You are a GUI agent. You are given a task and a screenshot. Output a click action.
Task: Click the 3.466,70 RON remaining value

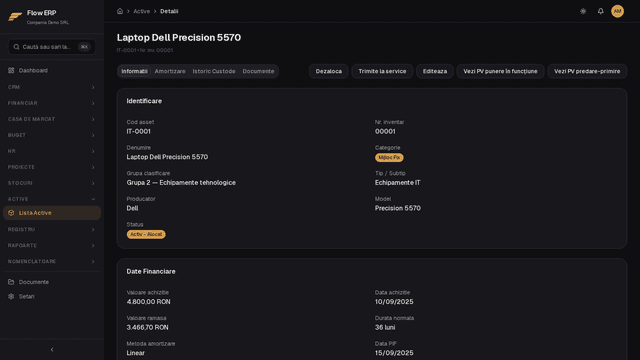point(147,327)
